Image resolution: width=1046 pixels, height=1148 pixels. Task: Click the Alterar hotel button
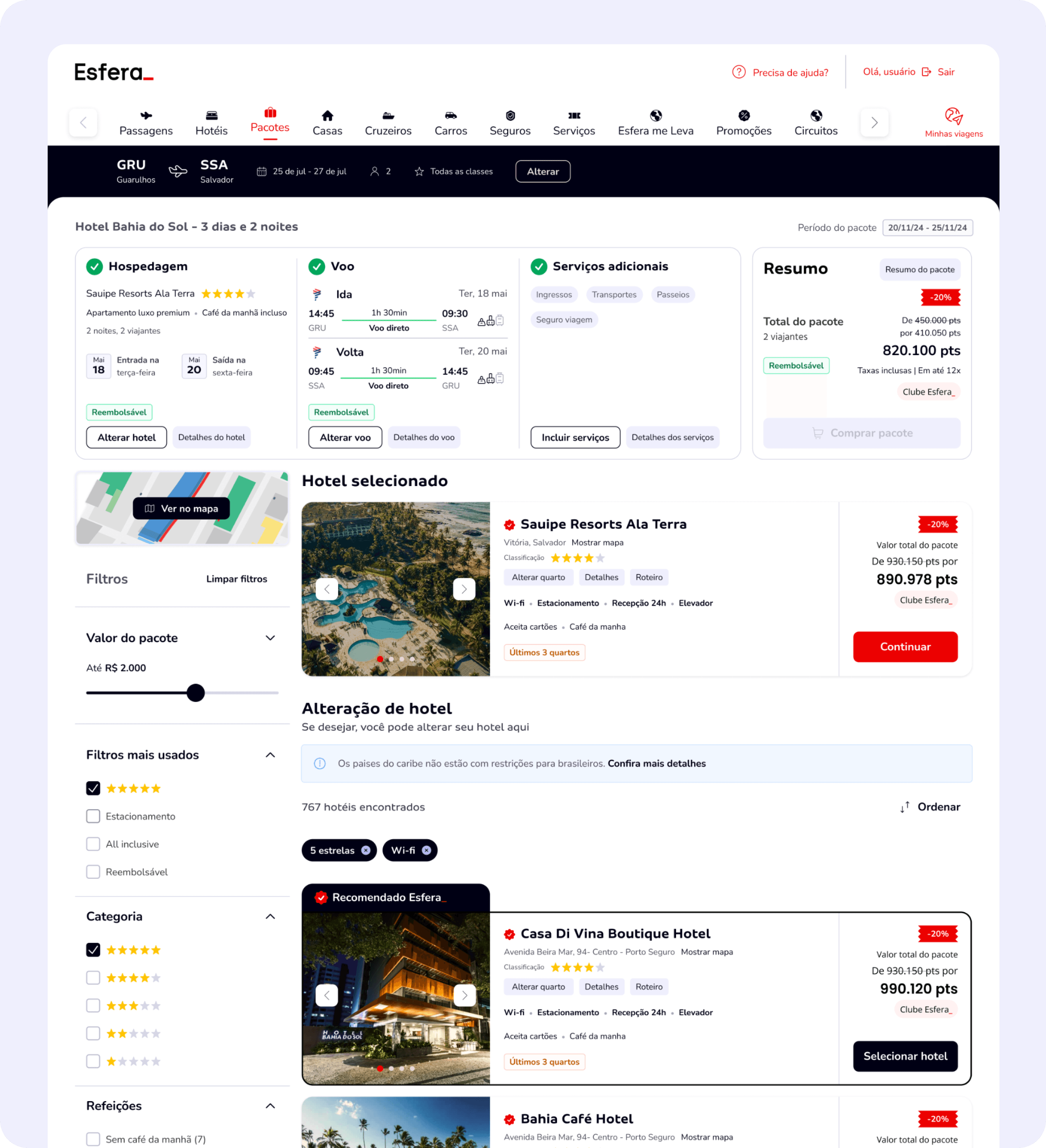pos(126,437)
